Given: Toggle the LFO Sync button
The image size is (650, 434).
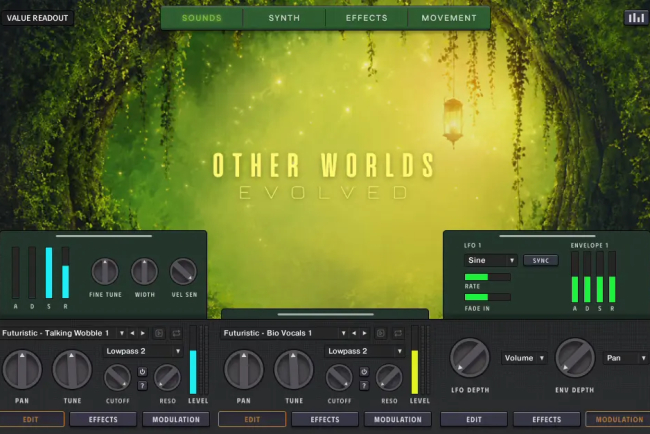Looking at the screenshot, I should click(x=541, y=260).
